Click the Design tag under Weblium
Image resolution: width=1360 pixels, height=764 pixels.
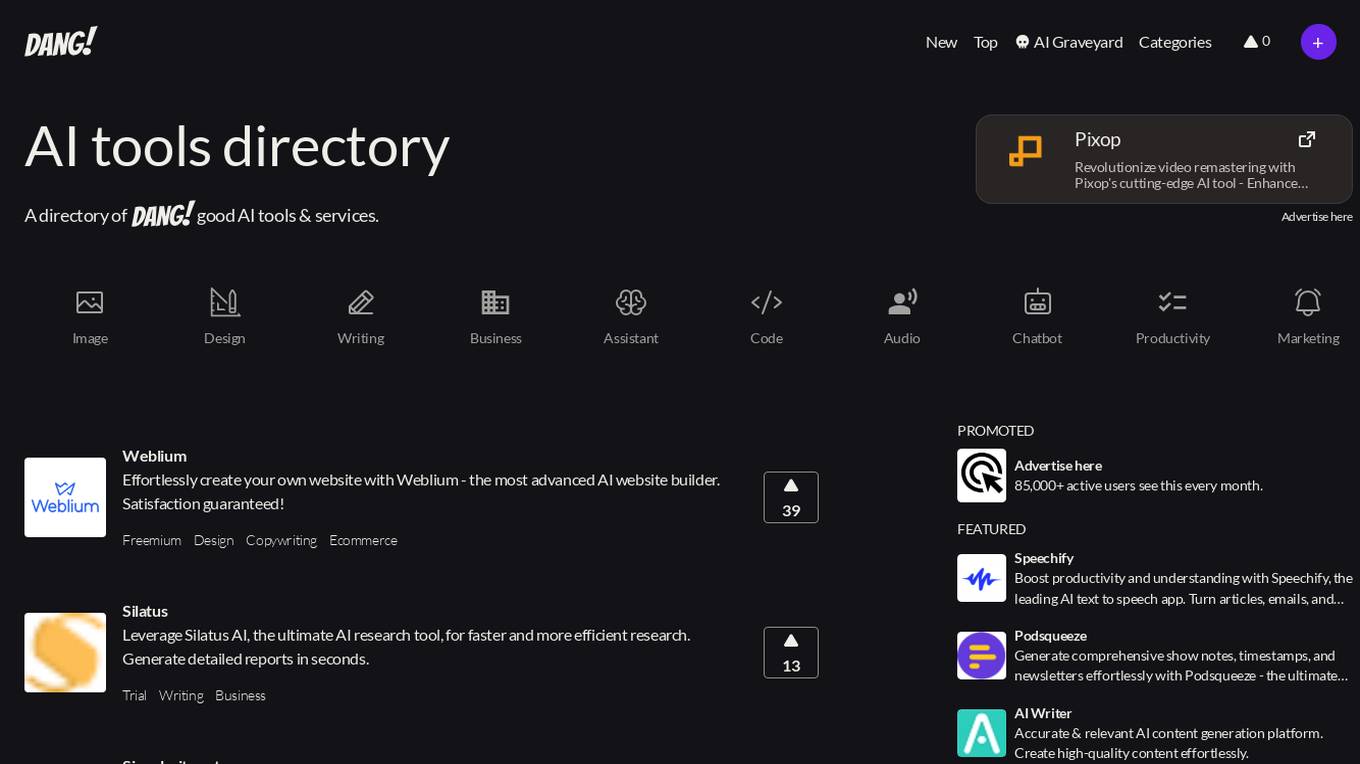214,540
